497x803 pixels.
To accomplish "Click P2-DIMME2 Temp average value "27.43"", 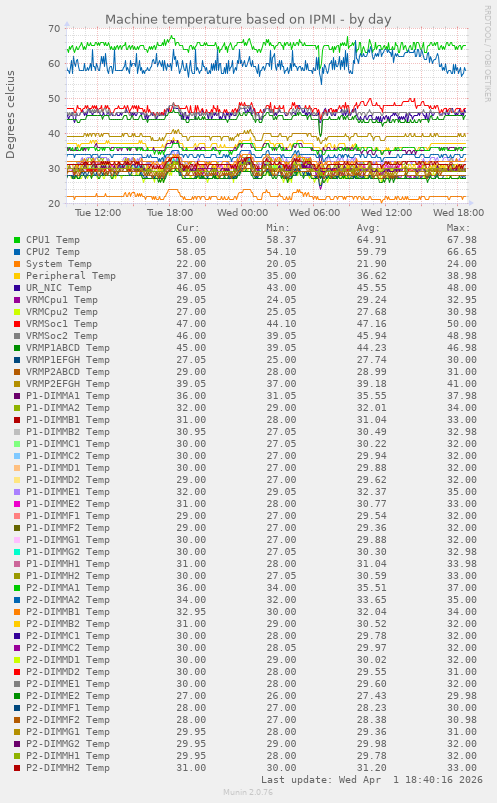I will 371,696.
